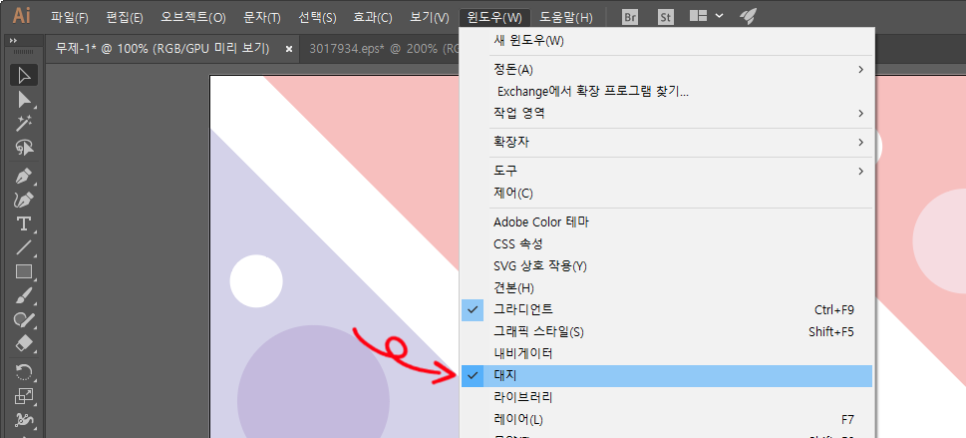Enable the 레이어(L) panel
Viewport: 966px width, 438px height.
518,419
